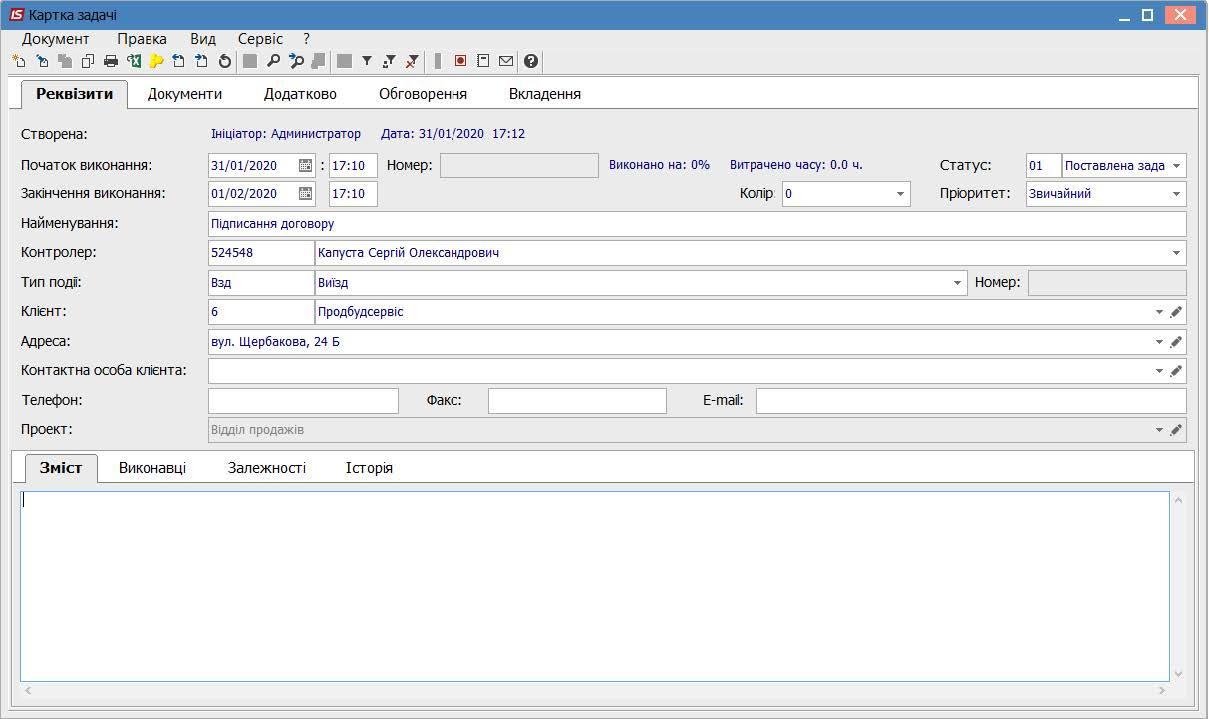
Task: Expand the Пріоритет dropdown
Action: [x=1176, y=194]
